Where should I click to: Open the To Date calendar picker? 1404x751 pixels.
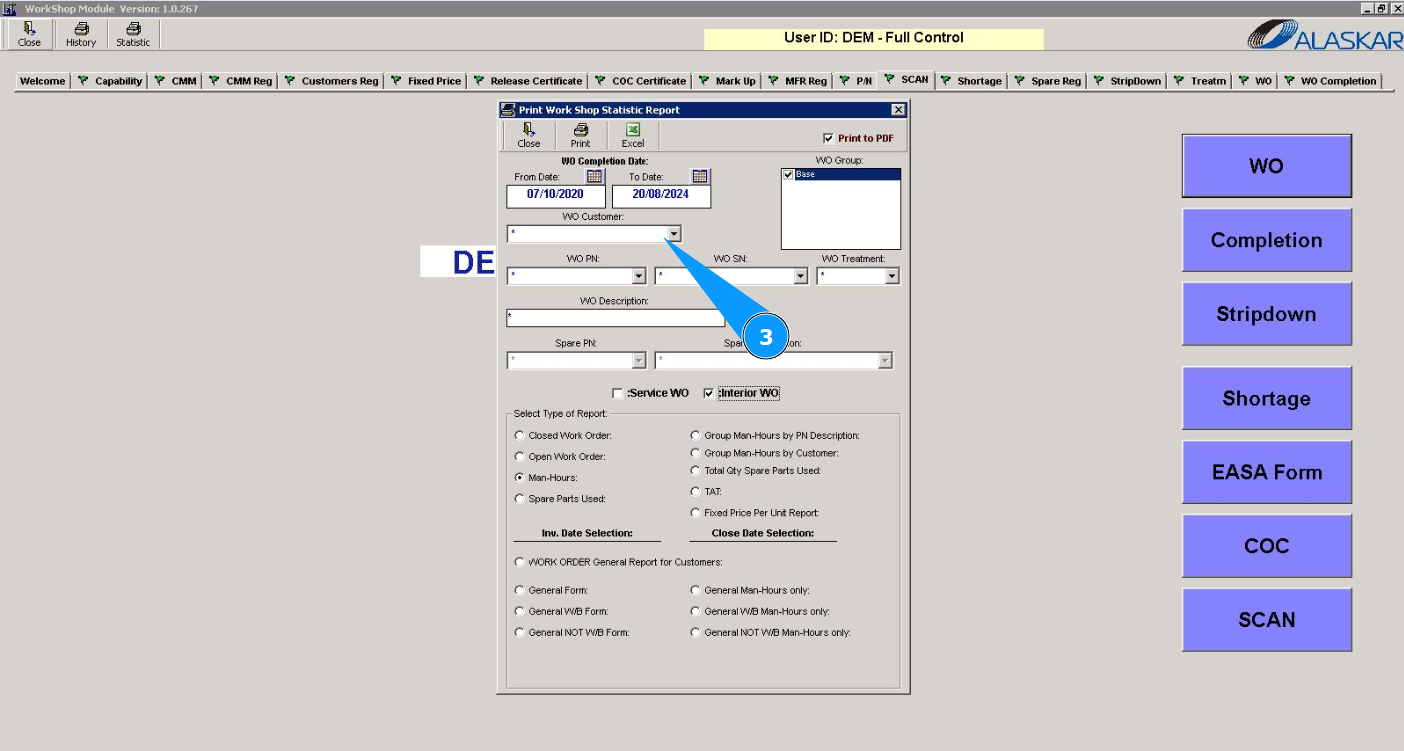pyautogui.click(x=700, y=176)
